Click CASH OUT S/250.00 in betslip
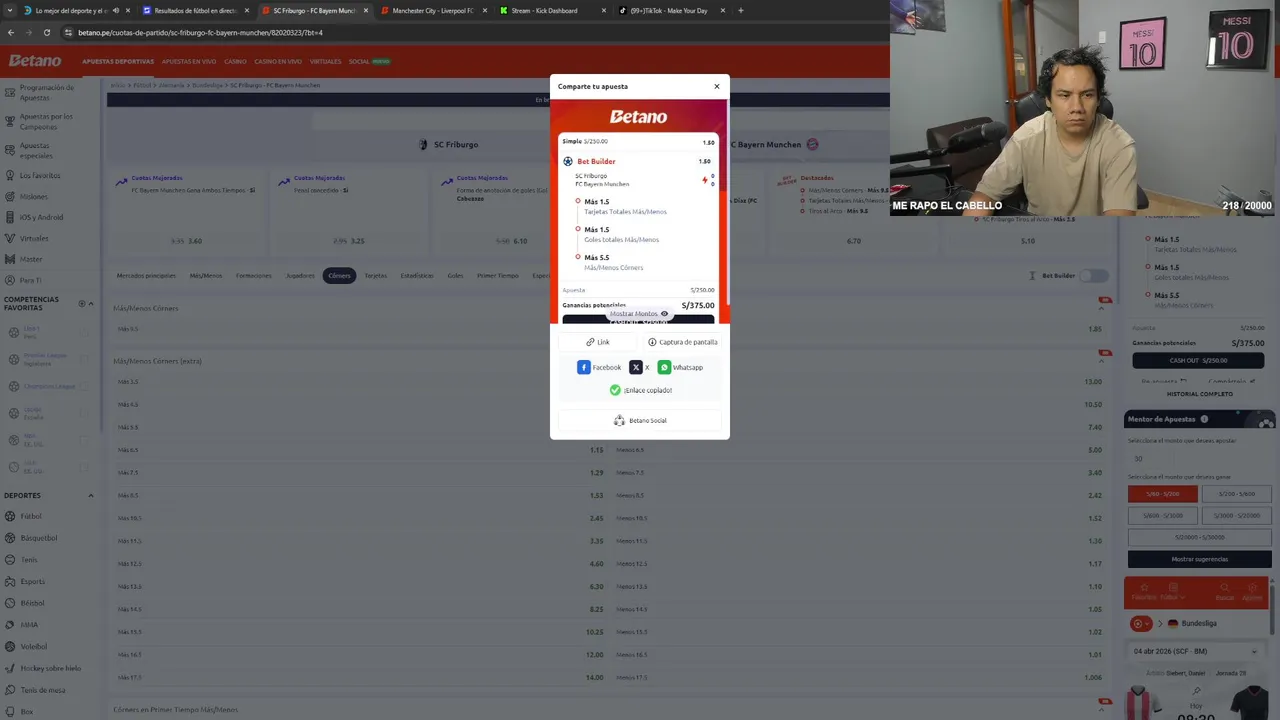 pos(1196,360)
